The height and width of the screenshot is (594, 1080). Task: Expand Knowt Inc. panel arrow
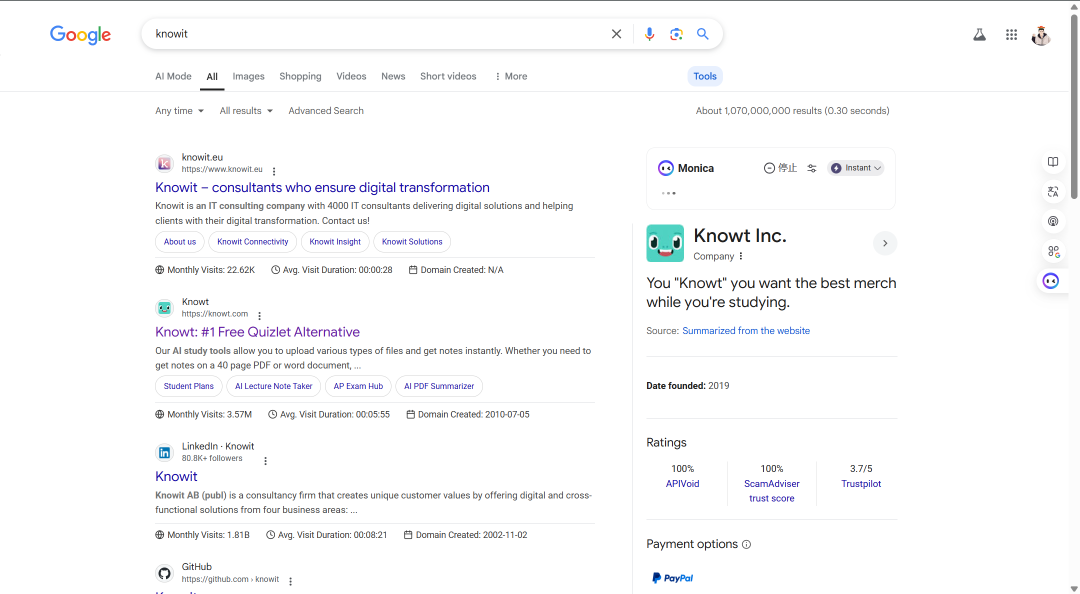[x=885, y=243]
